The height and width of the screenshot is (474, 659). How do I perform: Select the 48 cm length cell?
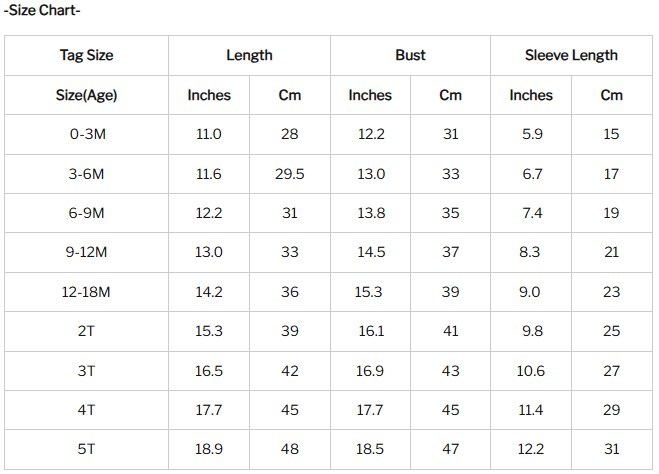(x=290, y=449)
